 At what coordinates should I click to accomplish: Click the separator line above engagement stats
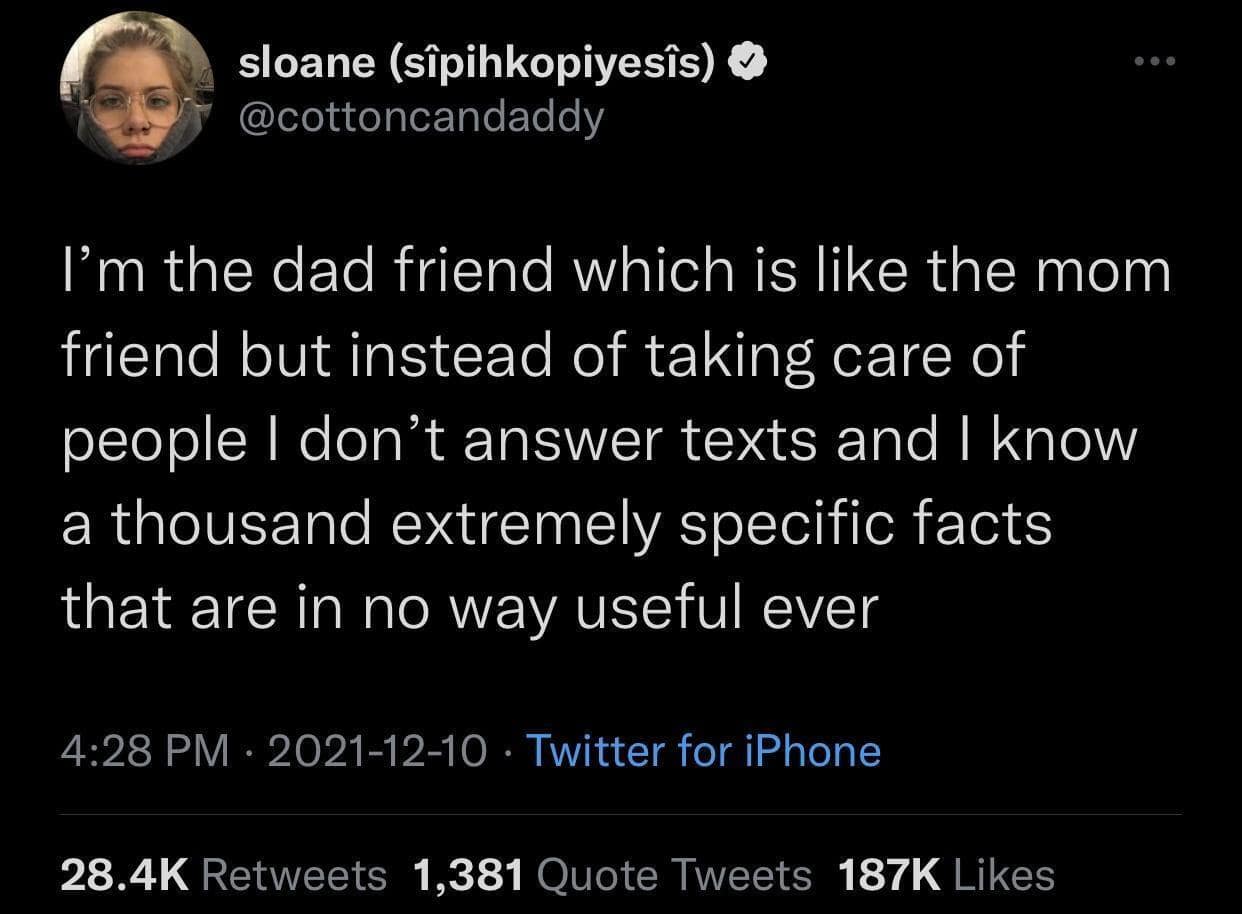click(621, 814)
